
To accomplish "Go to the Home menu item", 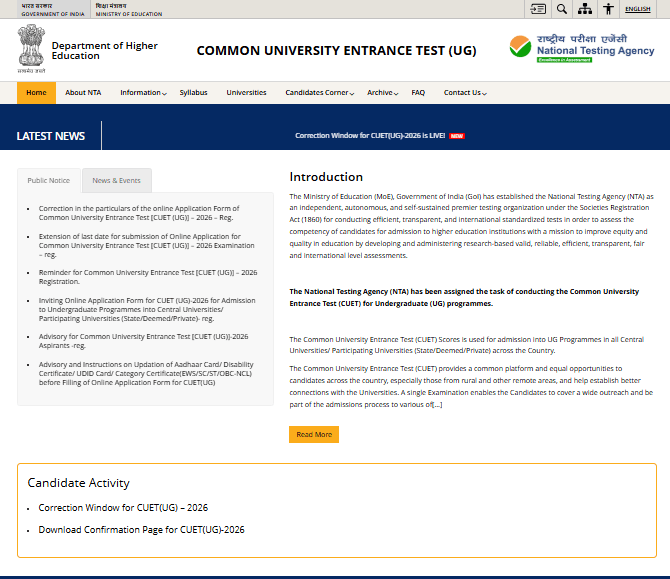I will (36, 93).
